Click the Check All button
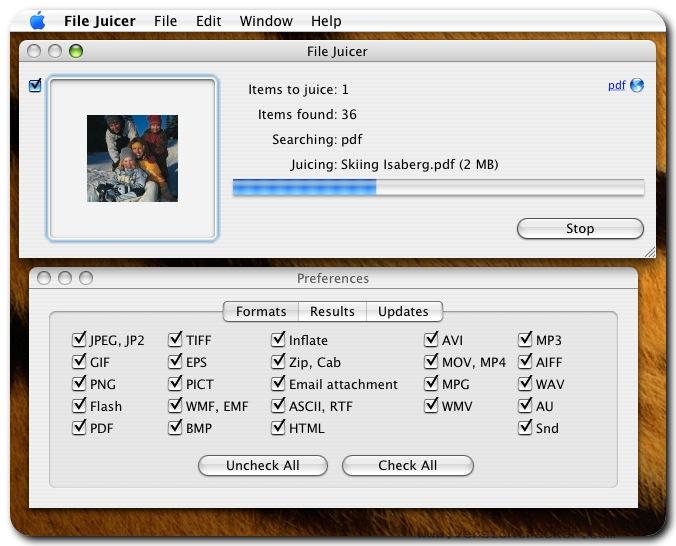Screen dimensions: 676x546 pos(407,465)
